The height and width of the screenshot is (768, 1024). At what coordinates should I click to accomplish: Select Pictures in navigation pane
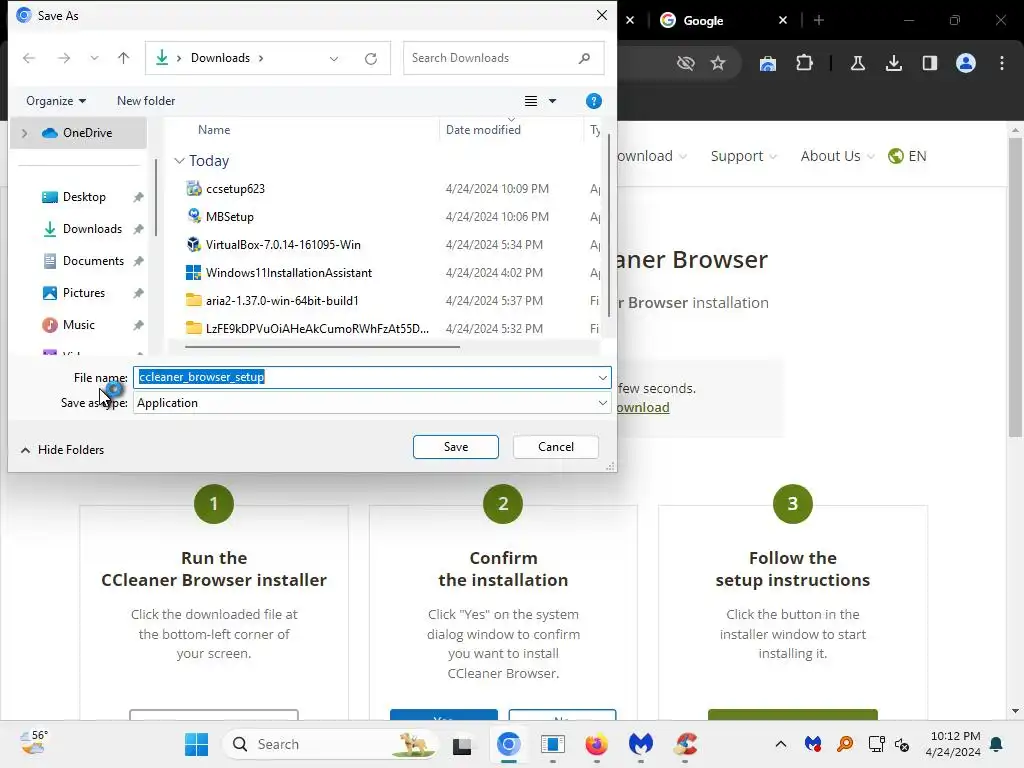83,293
